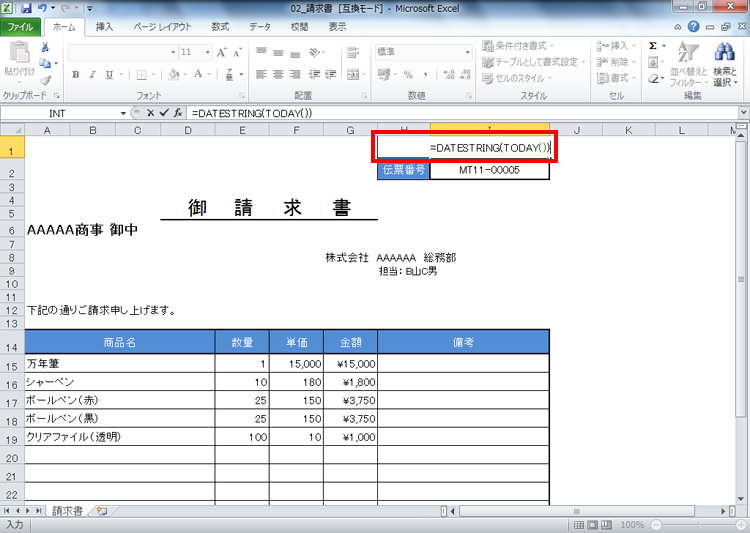Click the Save icon in quick access toolbar
Screen dimensions: 750x533
click(x=26, y=8)
